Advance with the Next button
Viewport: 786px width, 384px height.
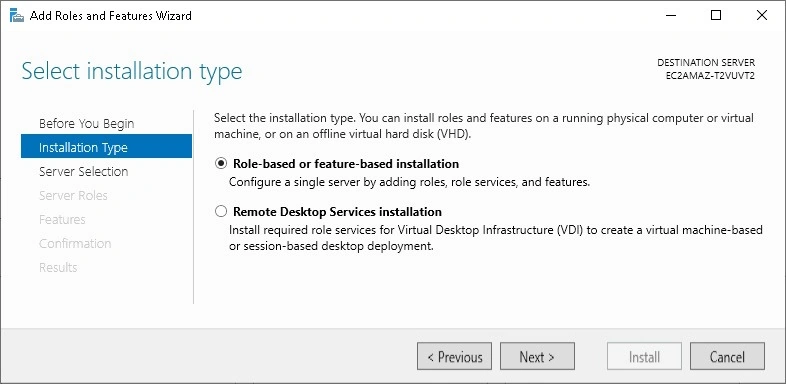click(537, 357)
